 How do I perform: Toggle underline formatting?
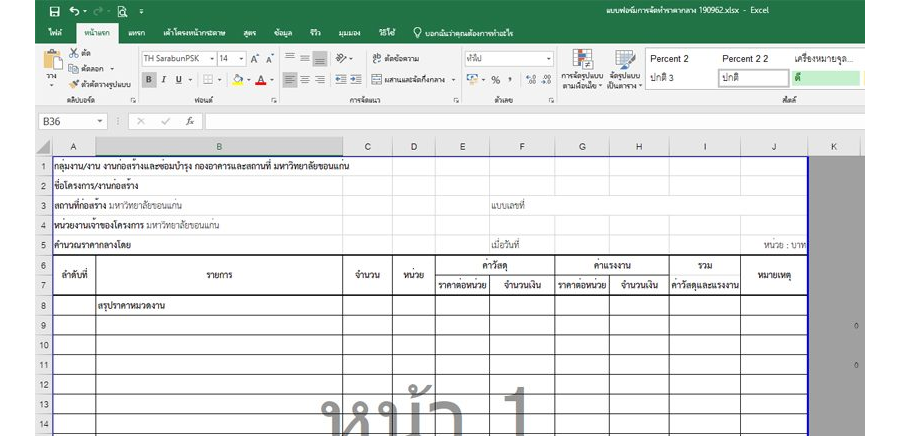pyautogui.click(x=179, y=80)
